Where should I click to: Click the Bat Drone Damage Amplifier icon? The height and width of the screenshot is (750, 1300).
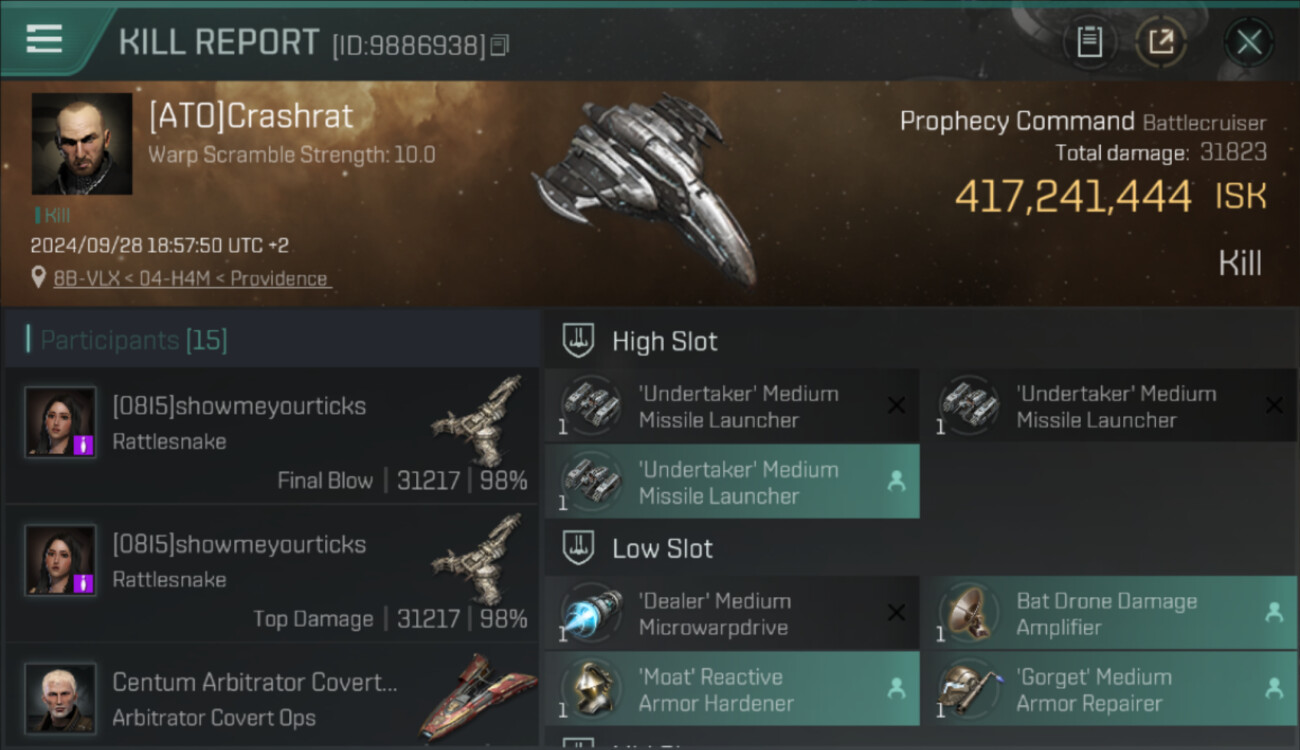pos(968,613)
